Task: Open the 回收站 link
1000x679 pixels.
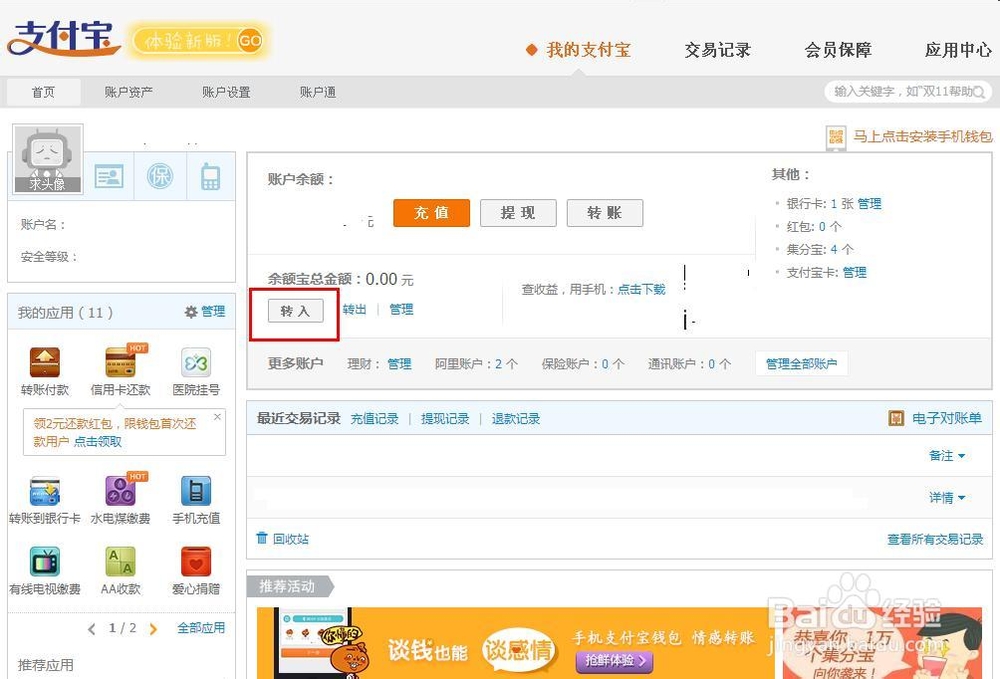Action: 291,539
